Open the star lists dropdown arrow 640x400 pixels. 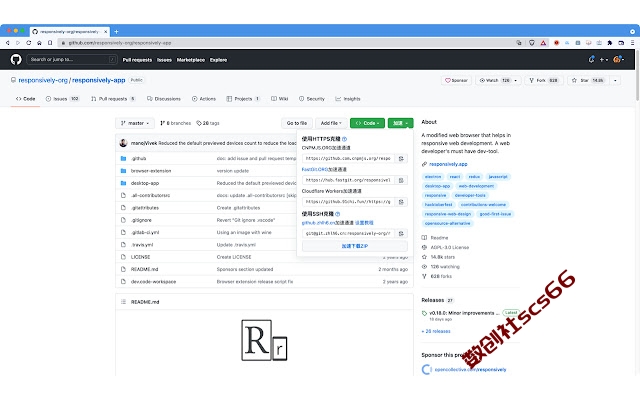click(615, 80)
